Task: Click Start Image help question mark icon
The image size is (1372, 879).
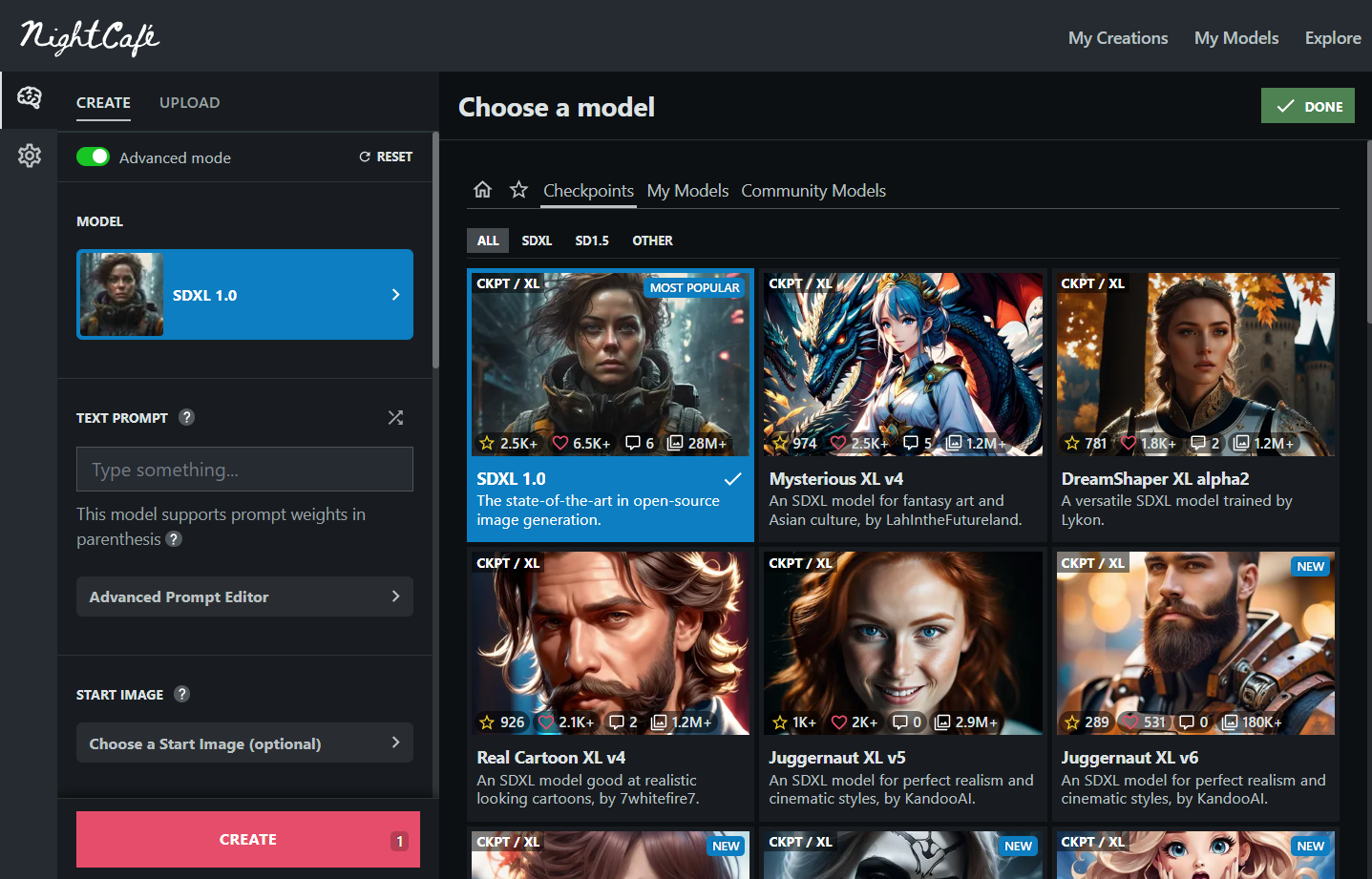Action: click(x=182, y=694)
